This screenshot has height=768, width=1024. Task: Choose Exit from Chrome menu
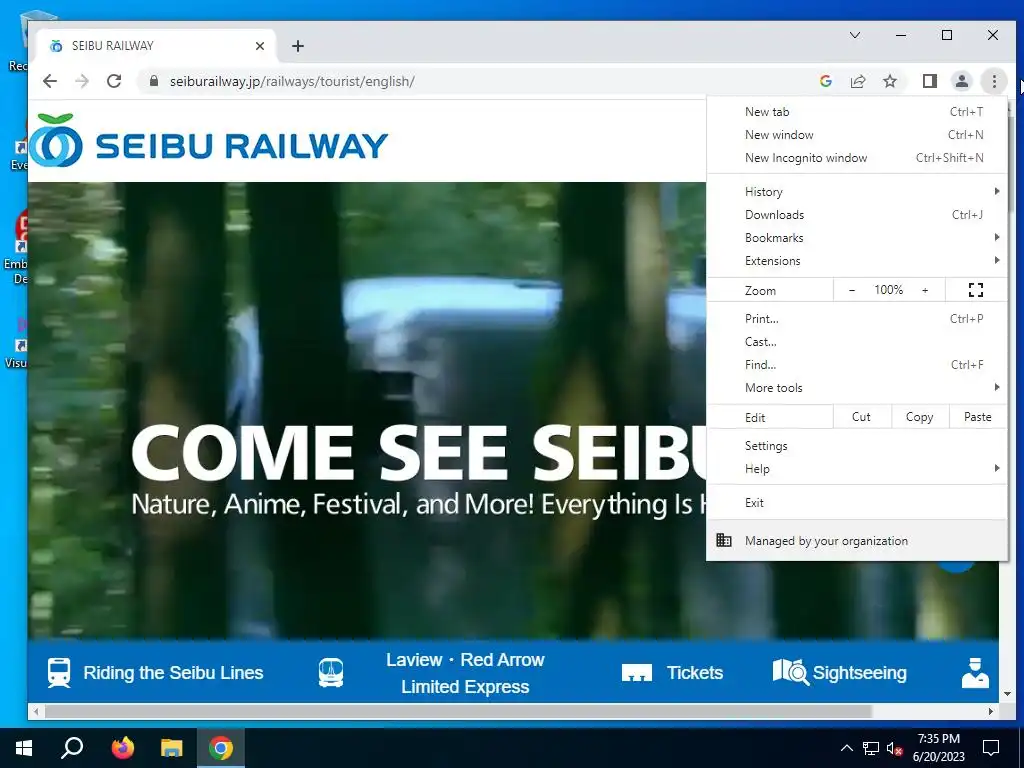(x=857, y=502)
